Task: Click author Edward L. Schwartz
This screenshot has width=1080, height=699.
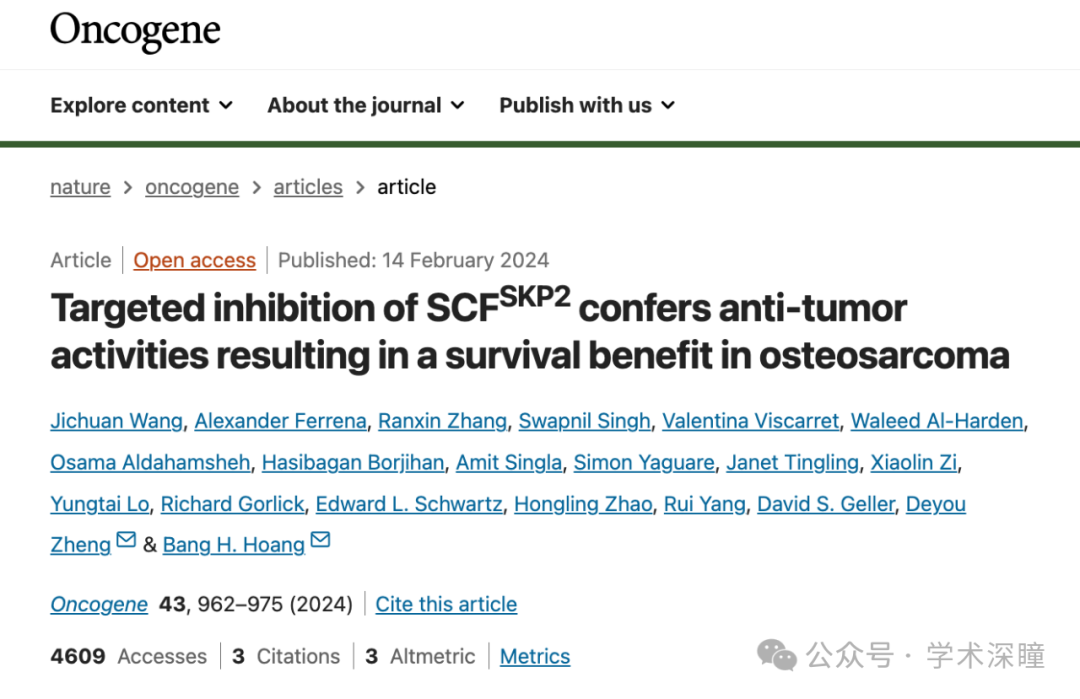Action: click(x=409, y=504)
